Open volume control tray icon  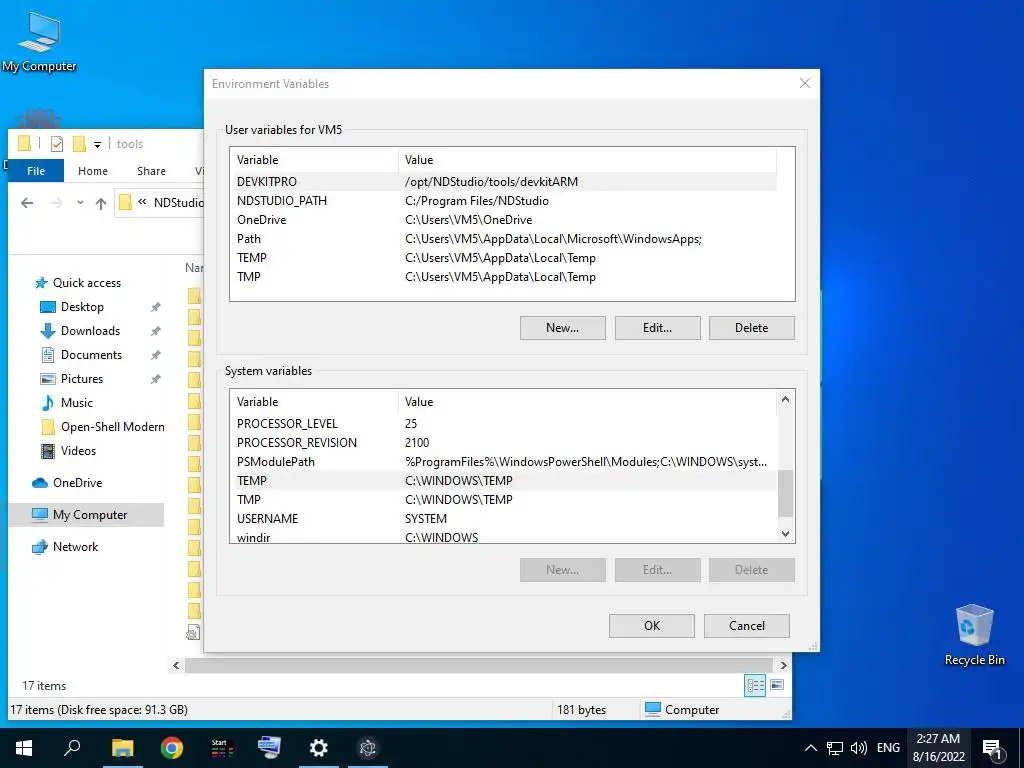(859, 748)
